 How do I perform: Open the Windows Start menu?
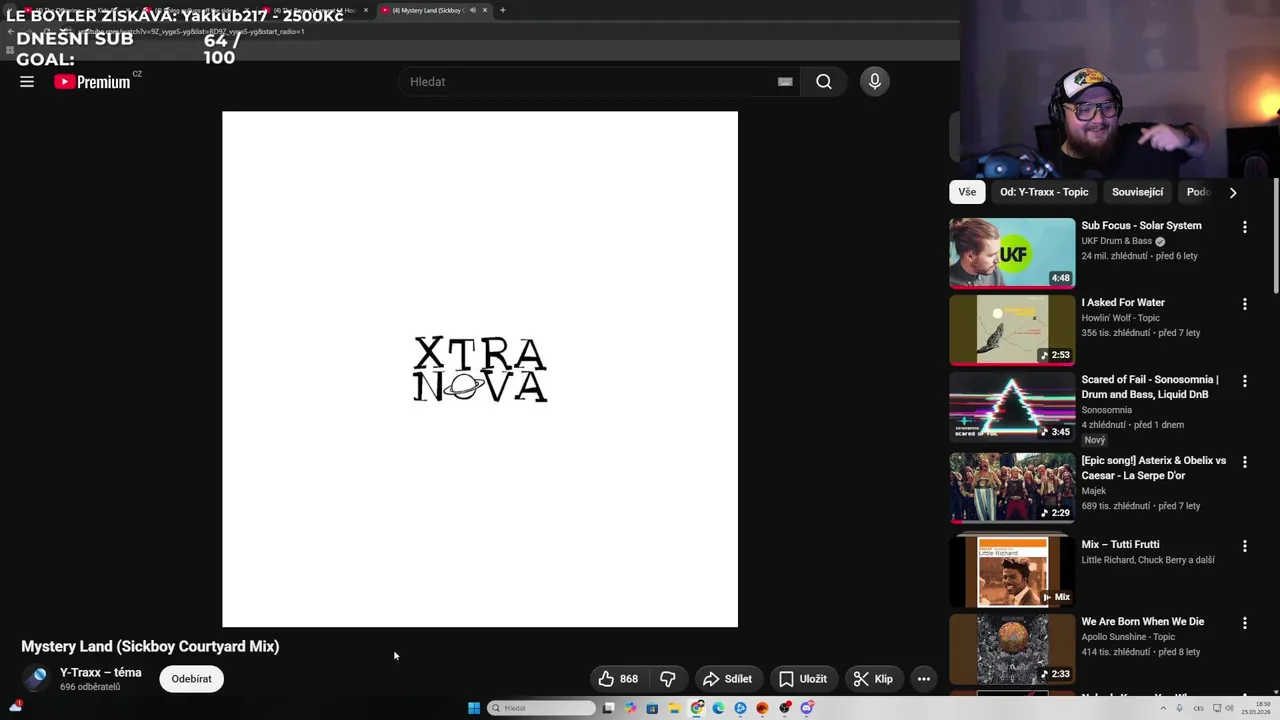pos(474,708)
